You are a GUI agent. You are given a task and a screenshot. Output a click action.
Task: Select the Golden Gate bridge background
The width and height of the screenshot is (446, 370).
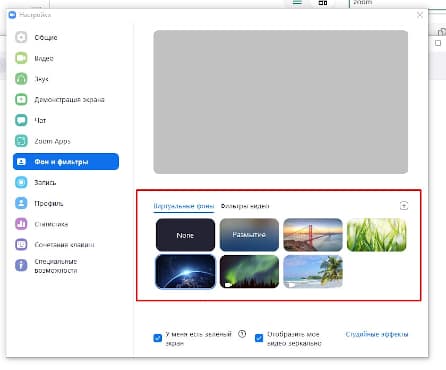313,235
